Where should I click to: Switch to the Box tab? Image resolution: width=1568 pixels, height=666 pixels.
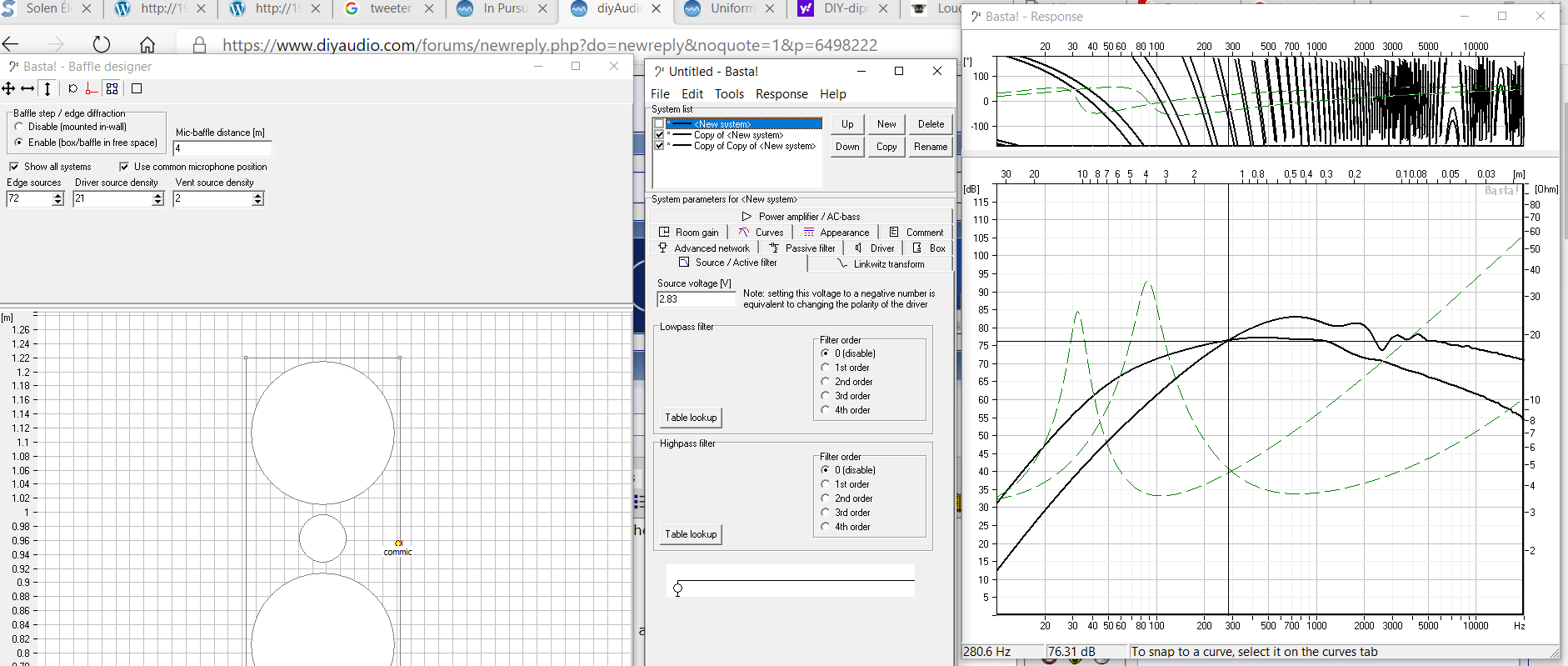pos(929,248)
